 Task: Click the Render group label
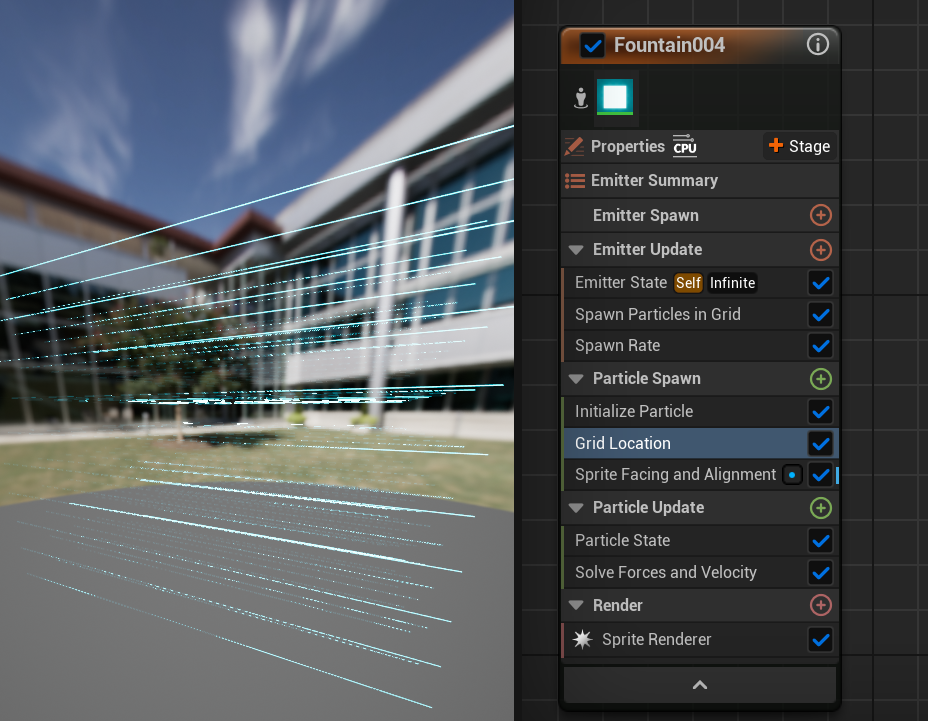pos(617,605)
